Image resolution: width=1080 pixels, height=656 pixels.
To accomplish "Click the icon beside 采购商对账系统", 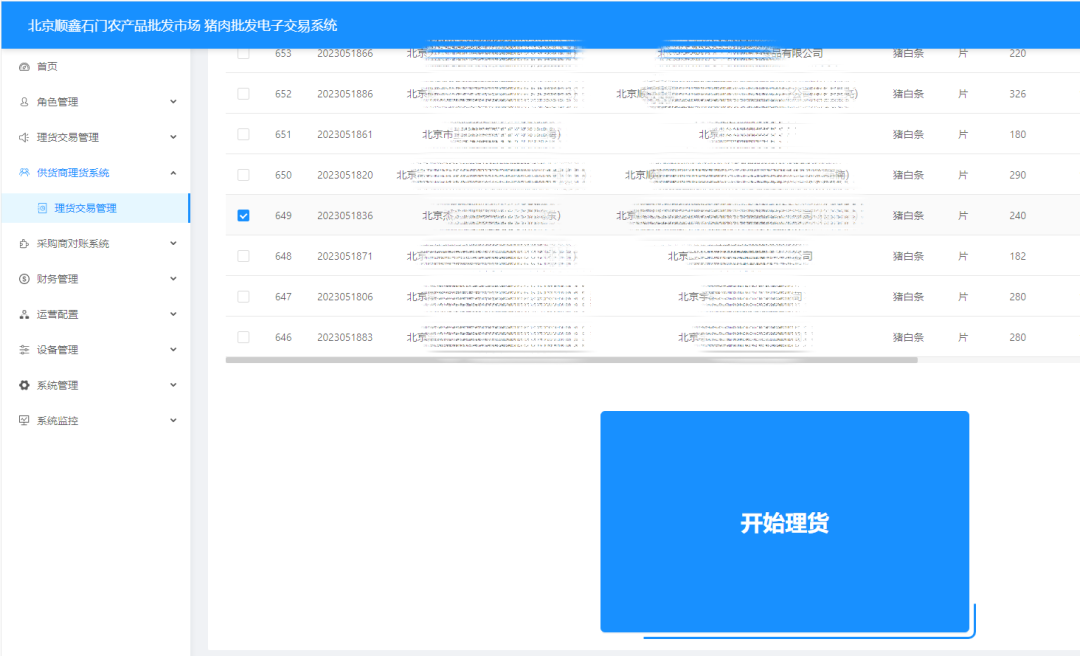I will (x=24, y=243).
